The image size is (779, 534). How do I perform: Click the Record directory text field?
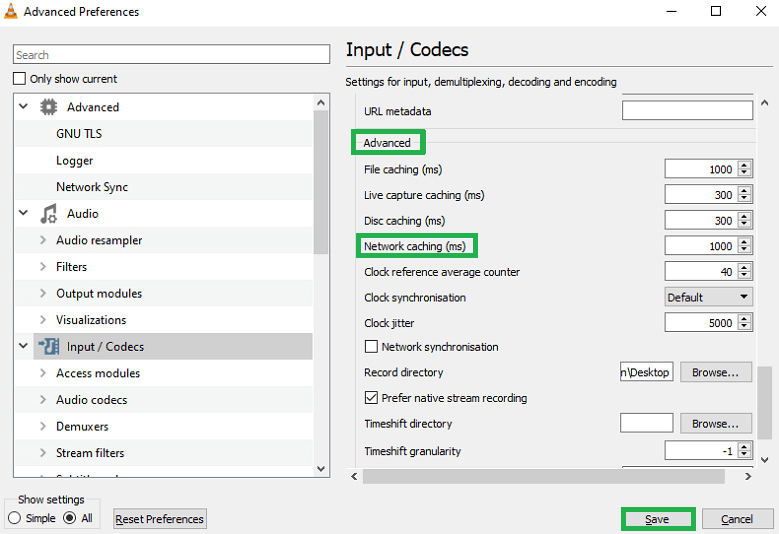point(646,372)
